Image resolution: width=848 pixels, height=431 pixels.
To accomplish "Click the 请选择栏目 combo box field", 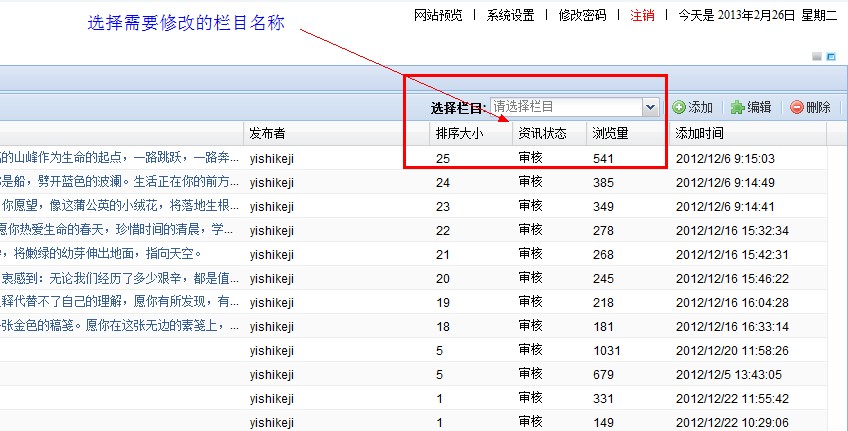I will pyautogui.click(x=565, y=107).
